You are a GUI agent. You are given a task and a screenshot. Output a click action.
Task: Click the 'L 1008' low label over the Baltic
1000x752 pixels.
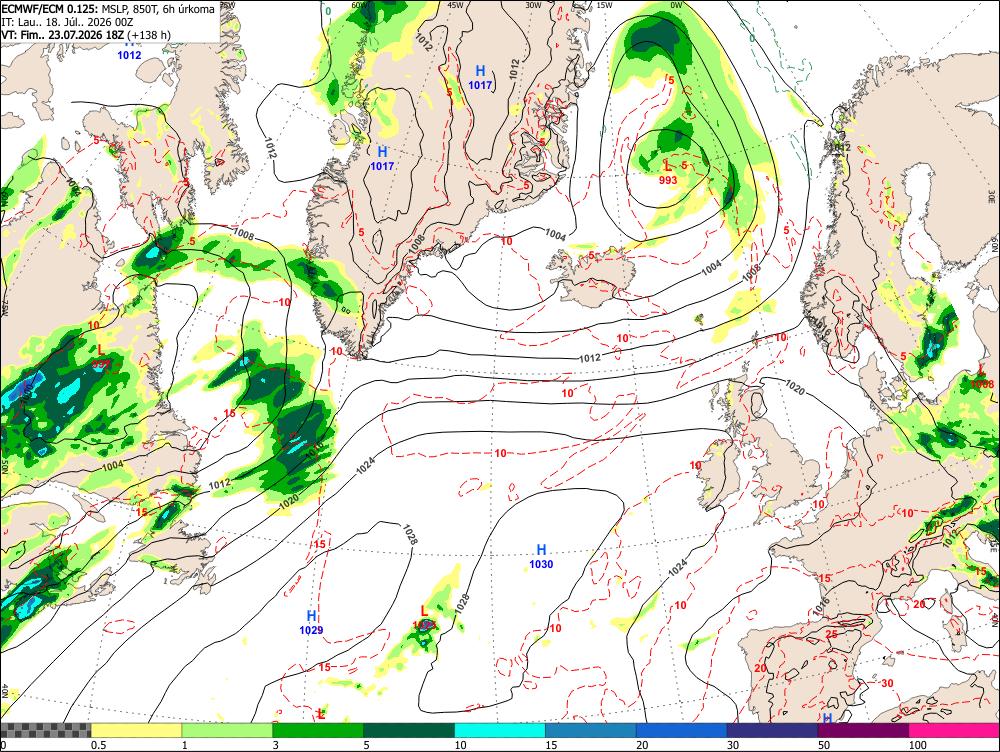[982, 378]
